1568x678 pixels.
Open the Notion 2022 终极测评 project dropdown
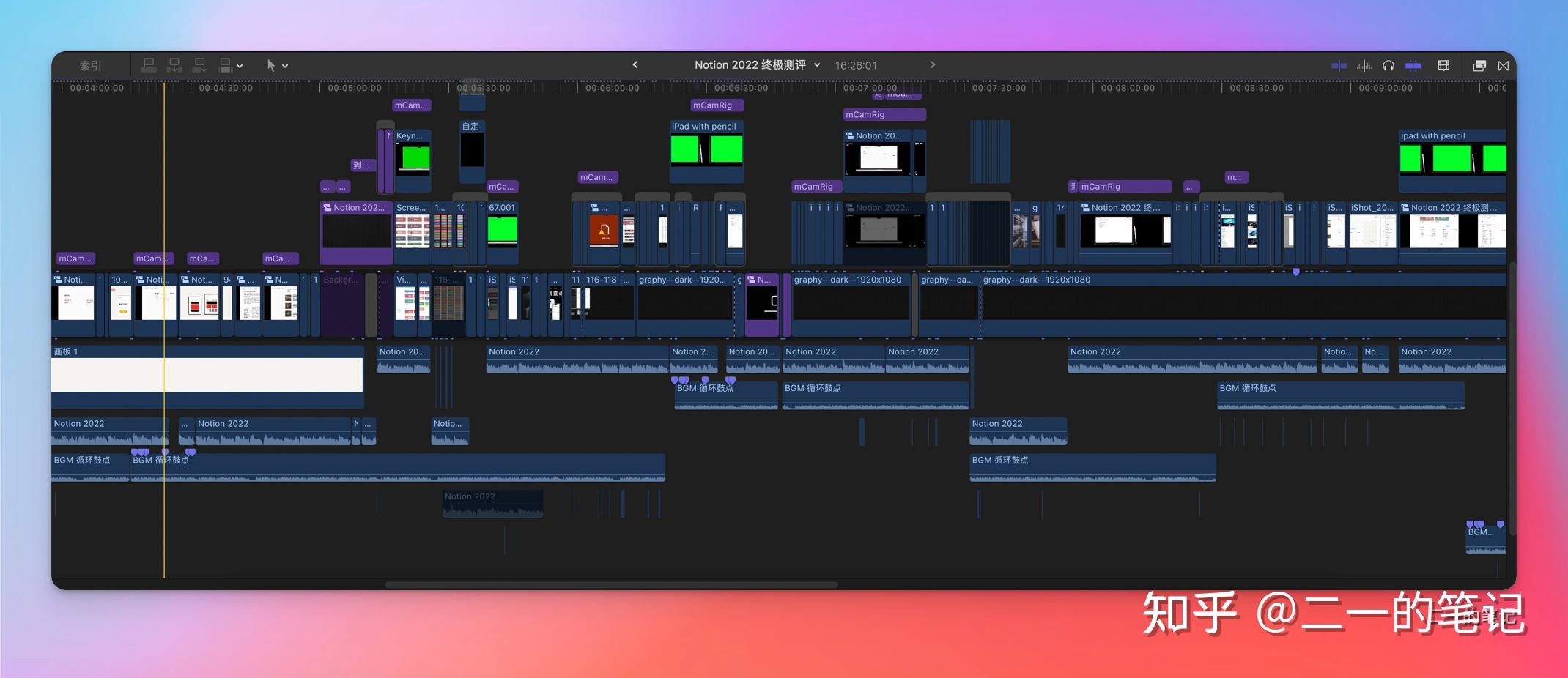click(x=757, y=64)
